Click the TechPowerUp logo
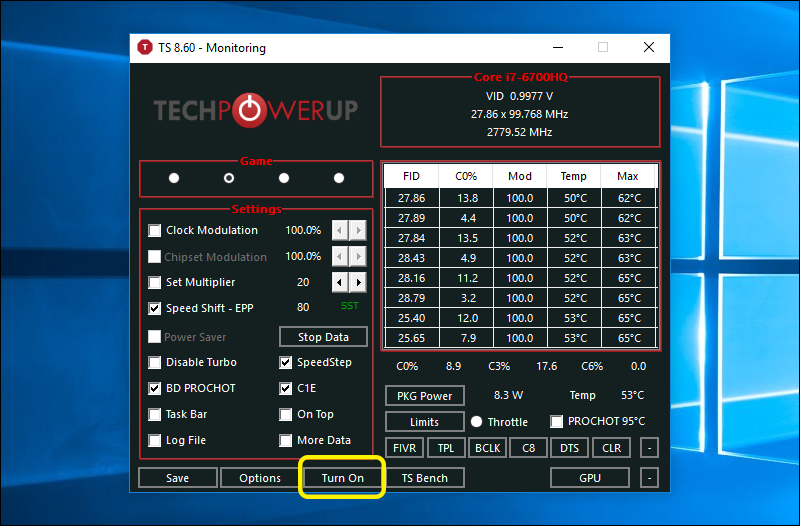Image resolution: width=800 pixels, height=526 pixels. coord(256,110)
